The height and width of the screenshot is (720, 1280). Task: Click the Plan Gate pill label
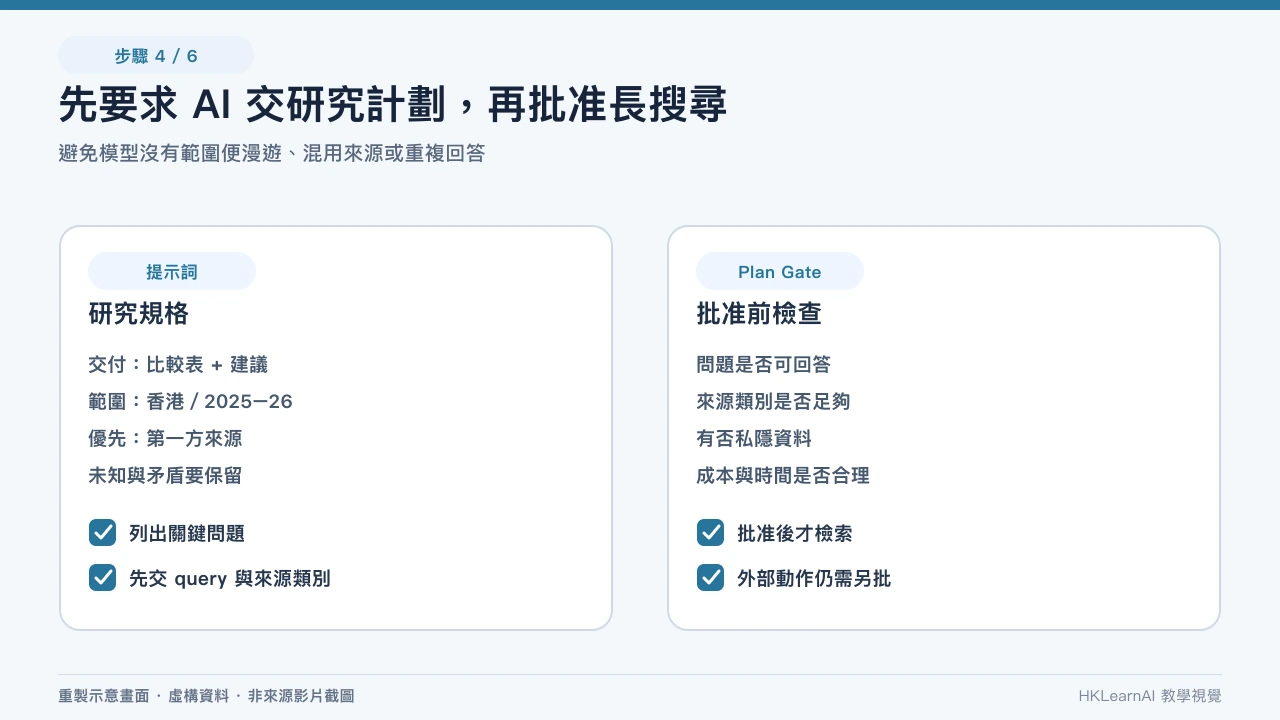pos(780,272)
